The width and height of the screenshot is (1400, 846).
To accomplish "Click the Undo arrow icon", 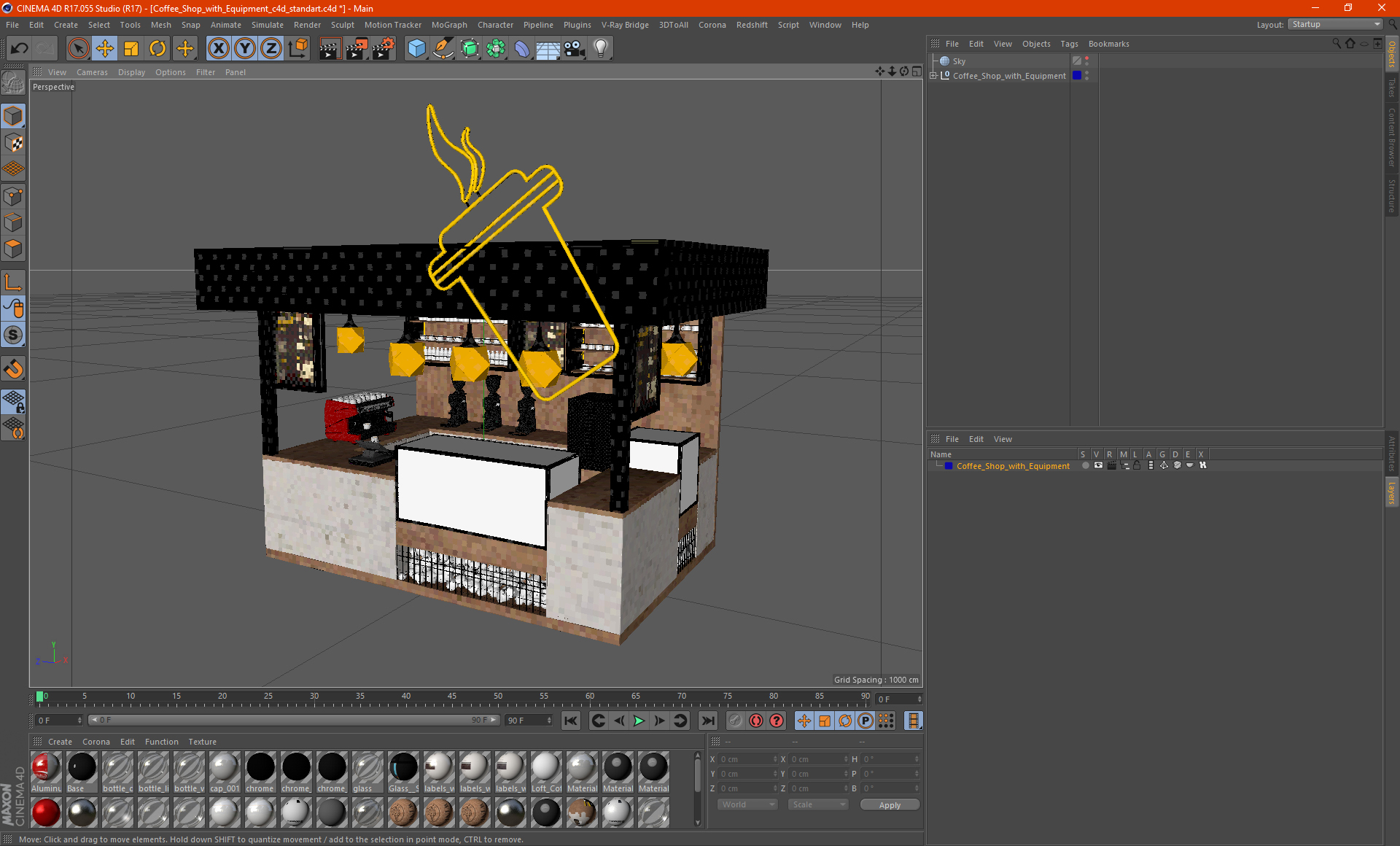I will [x=20, y=49].
